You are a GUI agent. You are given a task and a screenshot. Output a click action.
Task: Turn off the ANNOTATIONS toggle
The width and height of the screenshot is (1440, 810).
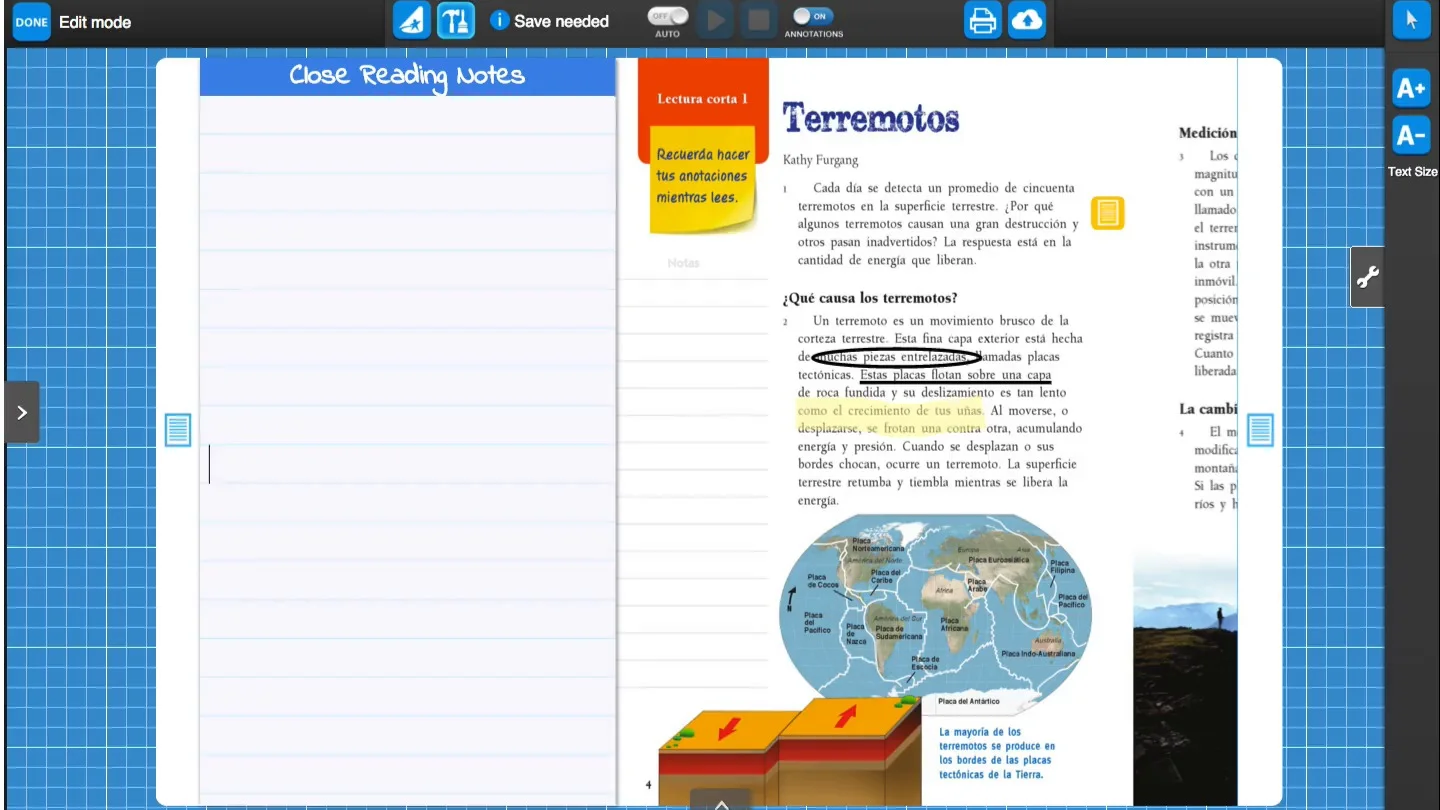[x=812, y=17]
